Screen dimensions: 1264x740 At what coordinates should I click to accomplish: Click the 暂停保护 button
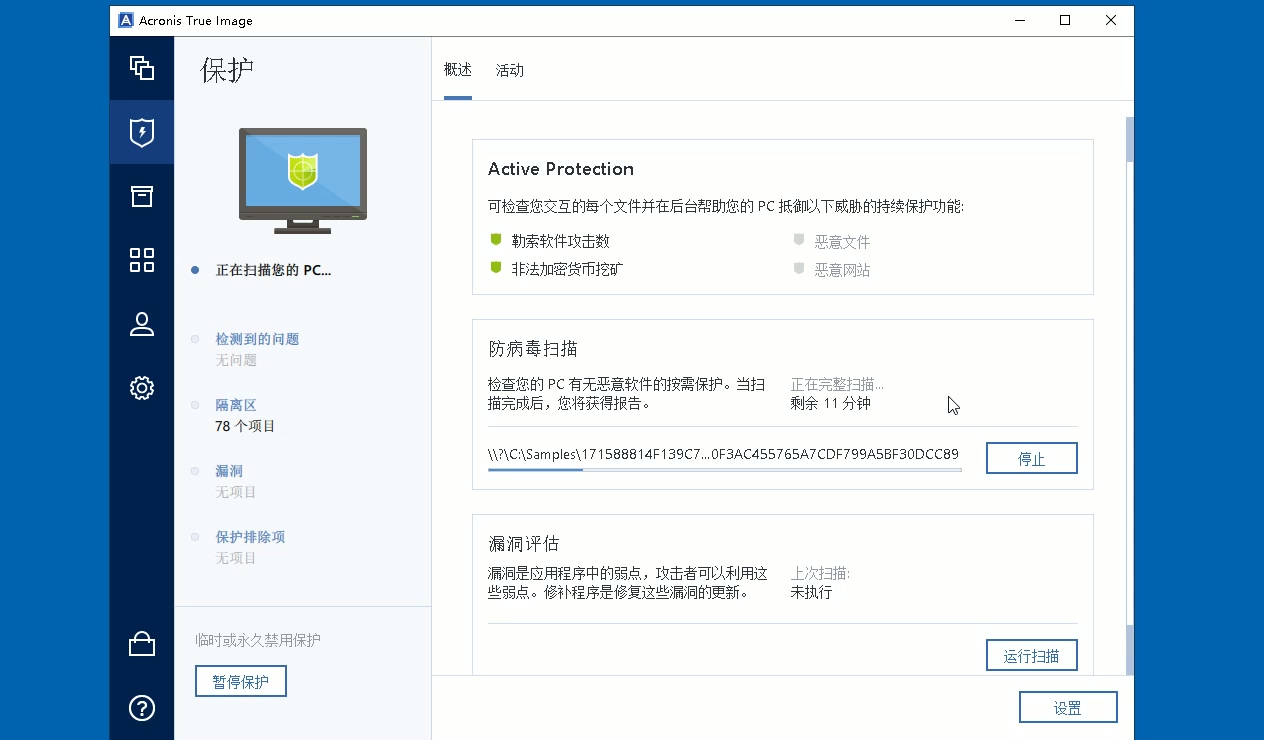pyautogui.click(x=241, y=681)
